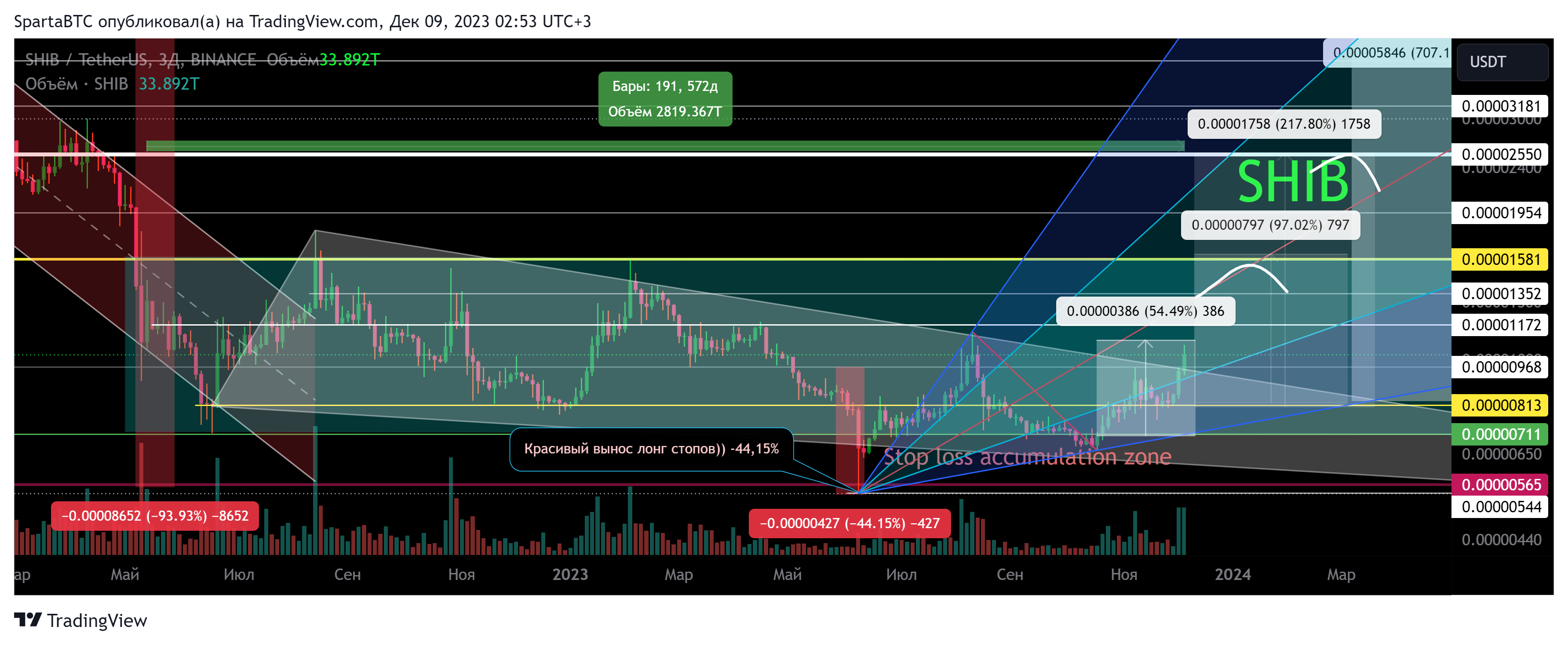Image resolution: width=1568 pixels, height=645 pixels.
Task: Click the 0.00001352 price label
Action: (x=1500, y=294)
